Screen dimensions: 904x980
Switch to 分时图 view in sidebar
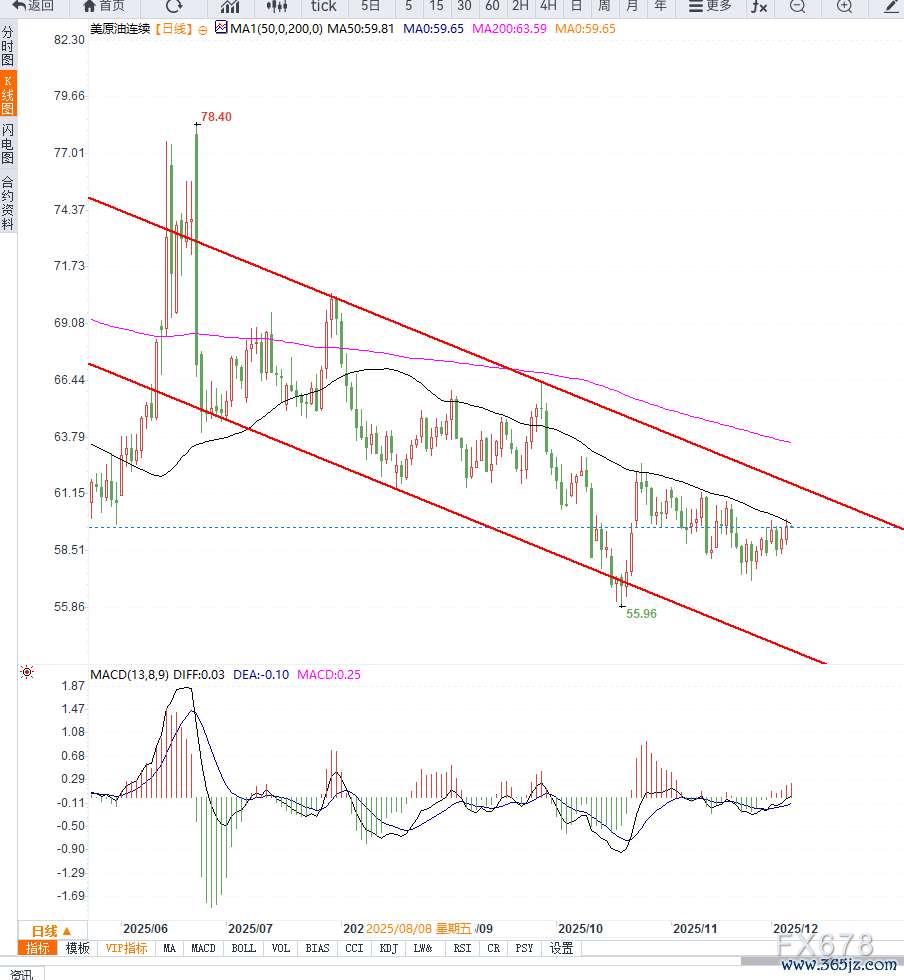(8, 47)
